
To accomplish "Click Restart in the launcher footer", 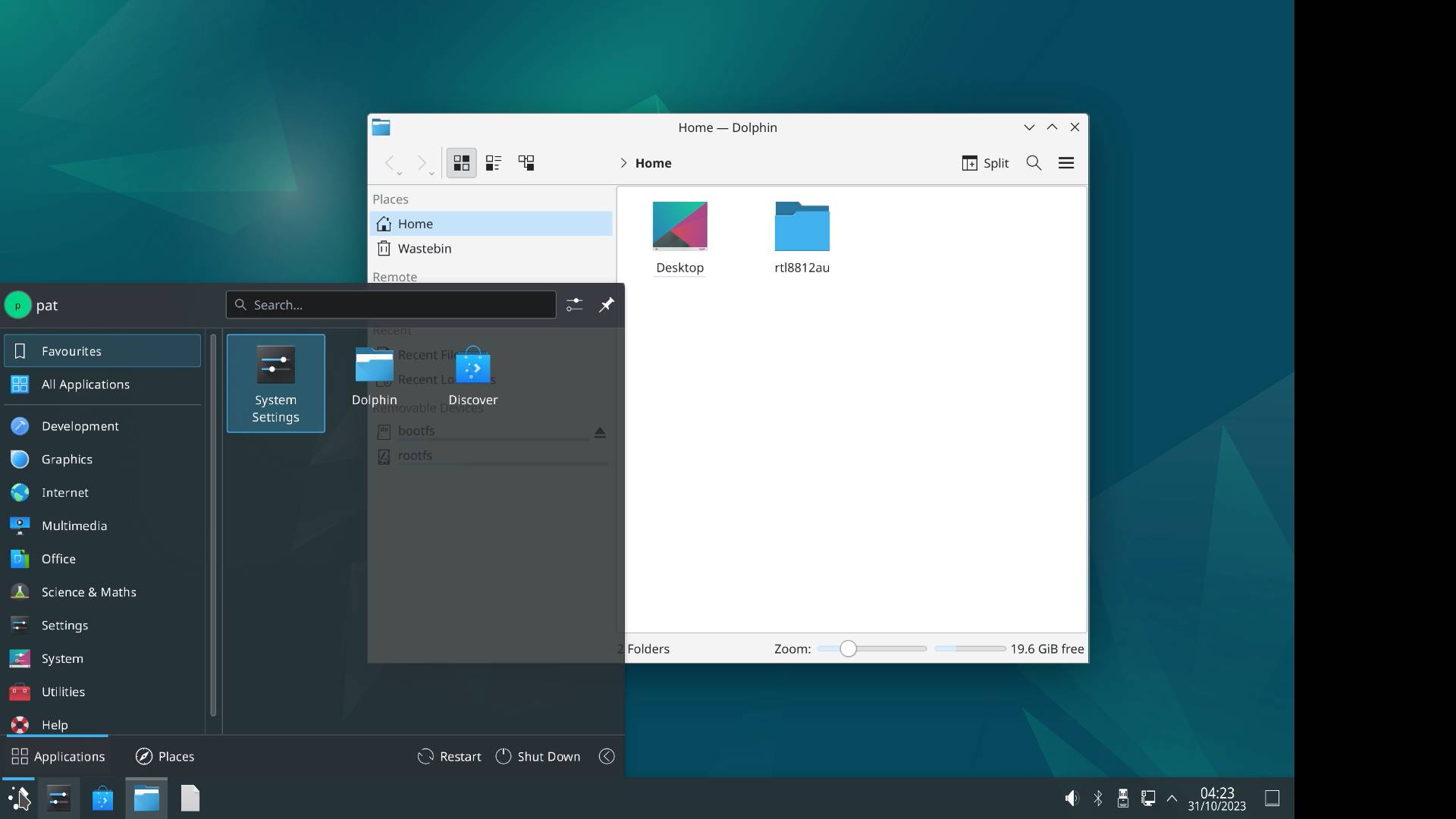I will [449, 756].
